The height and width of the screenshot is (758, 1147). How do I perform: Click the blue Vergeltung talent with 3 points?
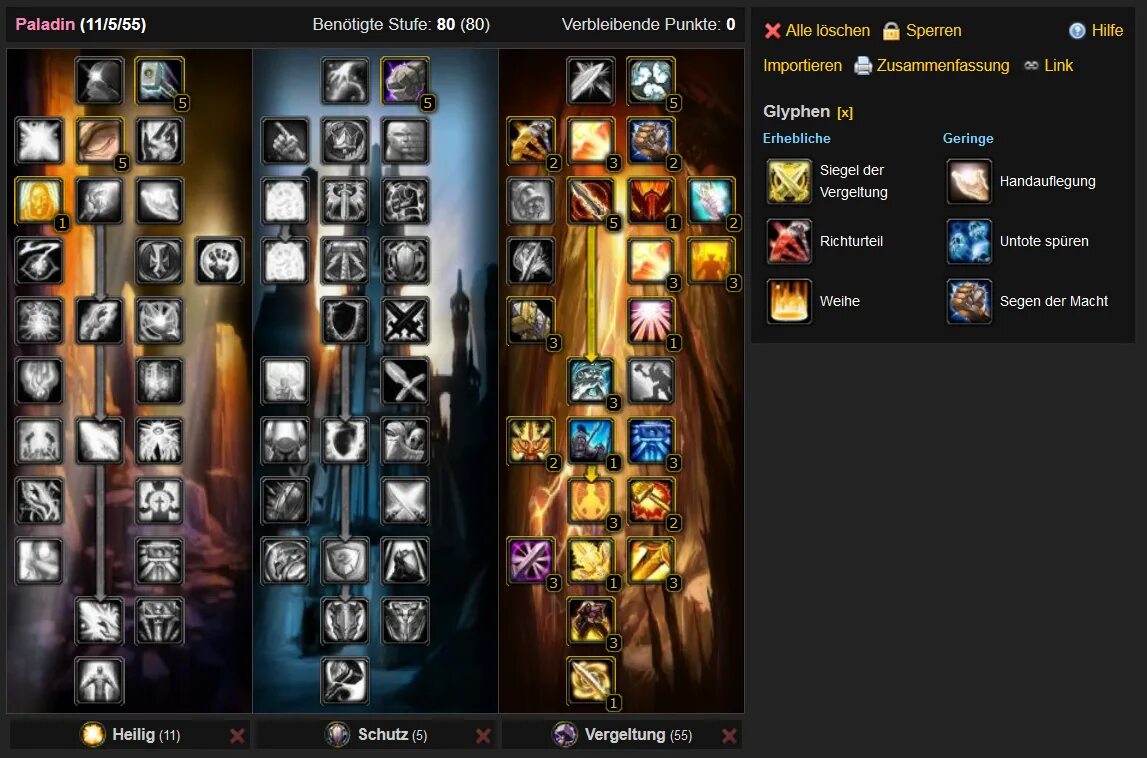(x=651, y=440)
